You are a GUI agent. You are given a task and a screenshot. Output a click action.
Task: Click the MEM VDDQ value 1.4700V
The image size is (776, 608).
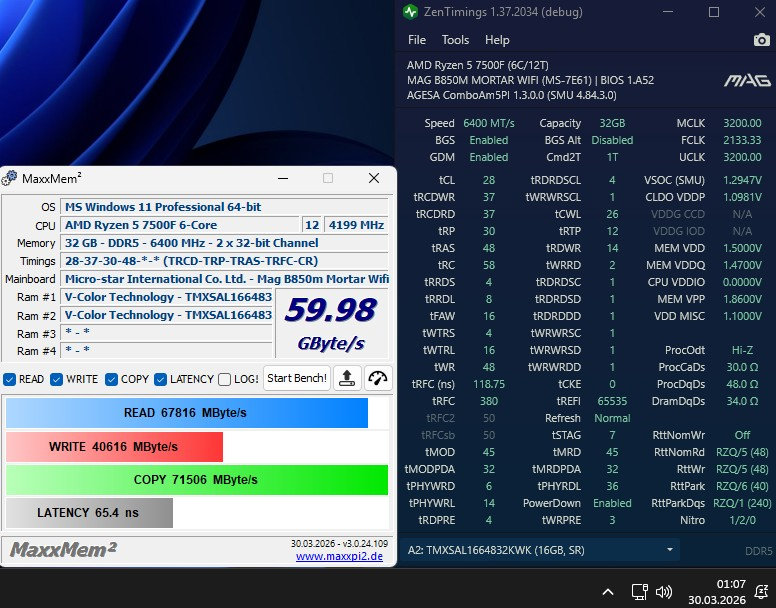click(x=742, y=265)
